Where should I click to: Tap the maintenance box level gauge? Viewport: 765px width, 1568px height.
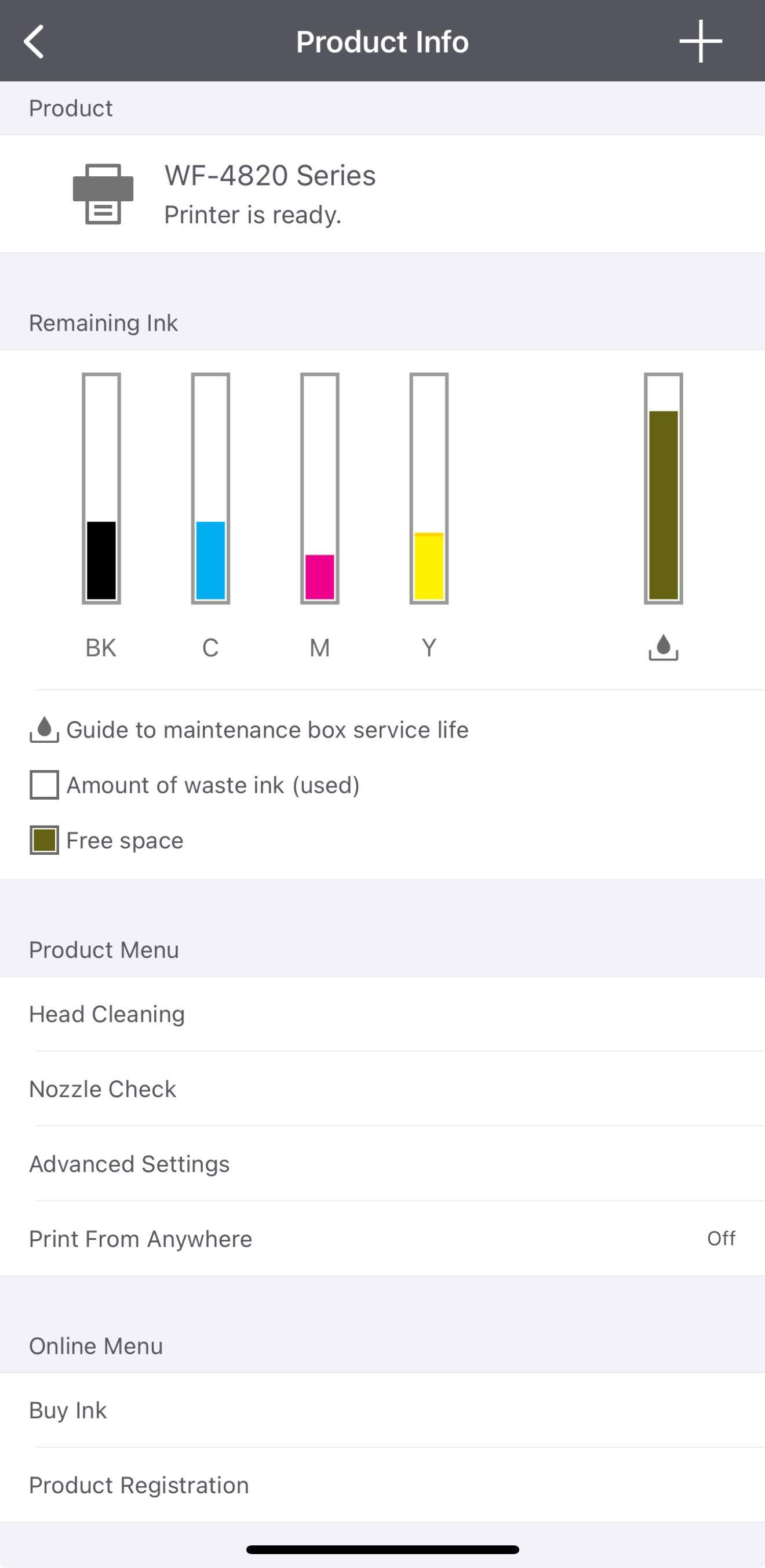coord(664,488)
